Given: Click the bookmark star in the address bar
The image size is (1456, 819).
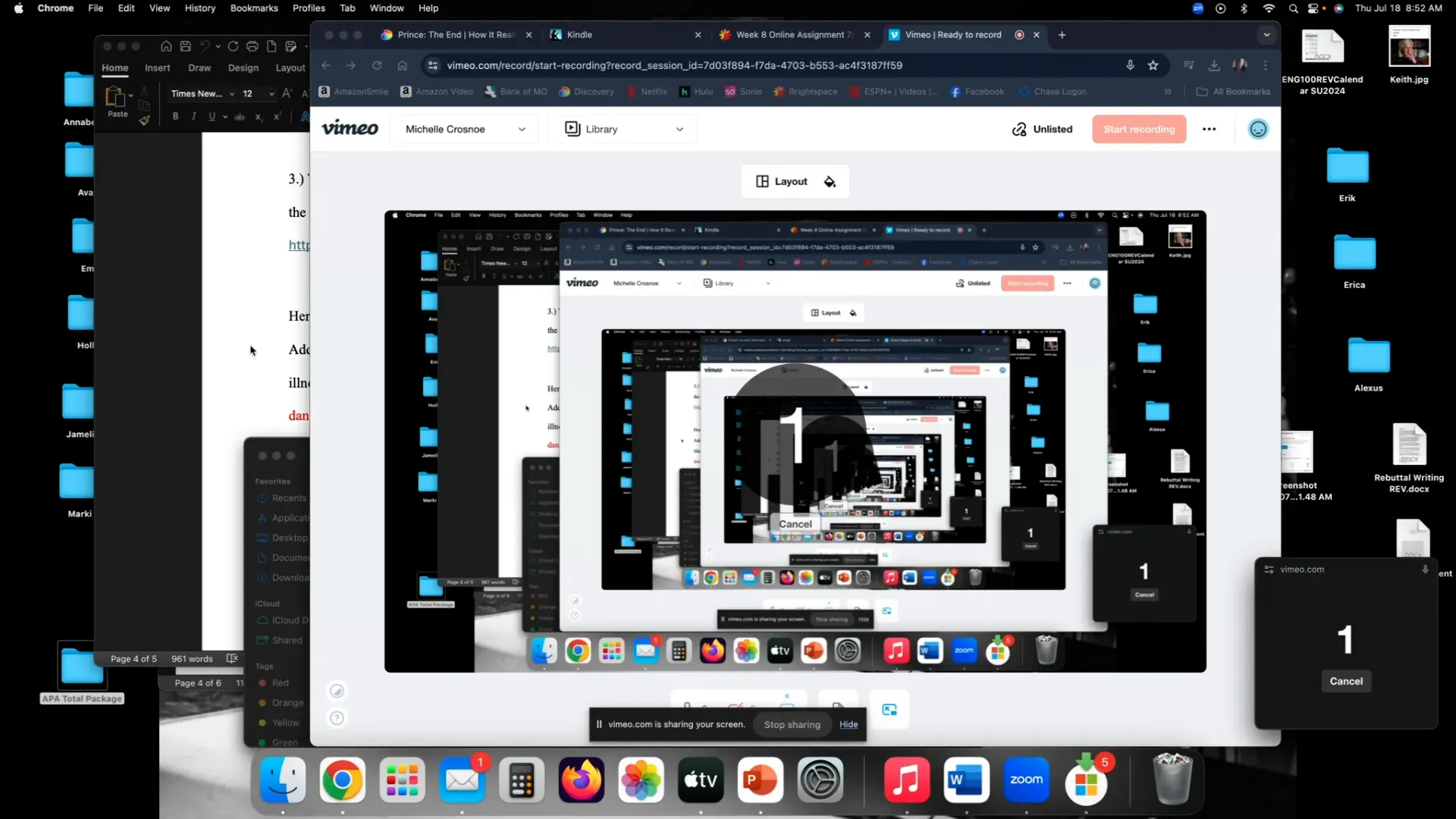Looking at the screenshot, I should pyautogui.click(x=1153, y=65).
